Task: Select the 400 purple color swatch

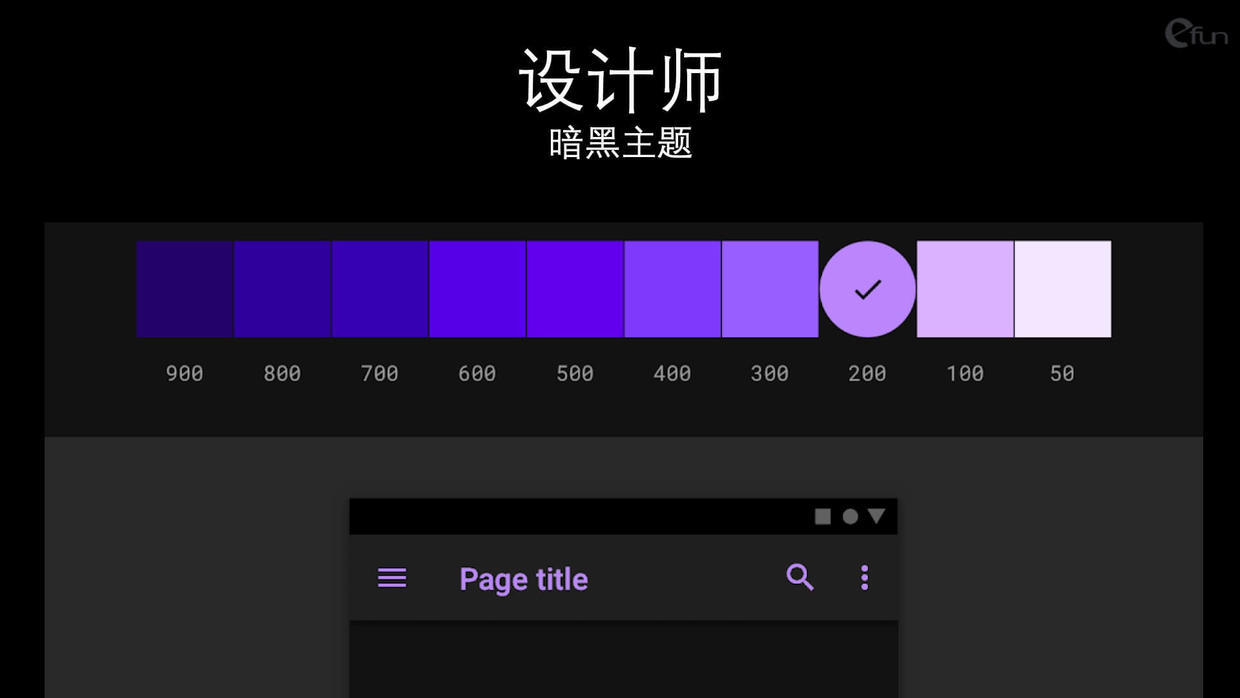Action: click(x=673, y=289)
